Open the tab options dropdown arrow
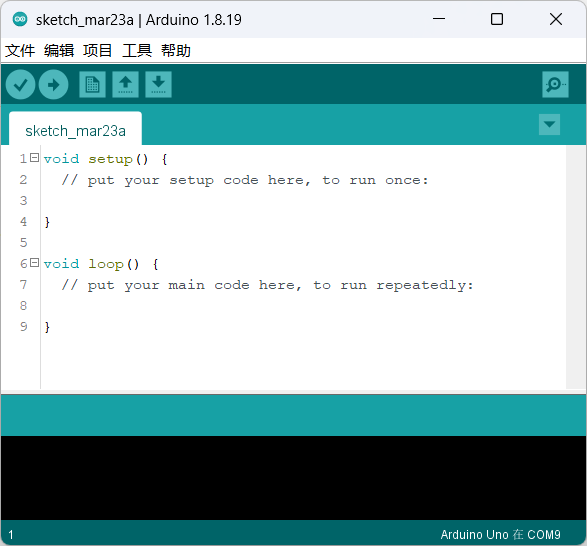This screenshot has width=587, height=546. pyautogui.click(x=549, y=124)
